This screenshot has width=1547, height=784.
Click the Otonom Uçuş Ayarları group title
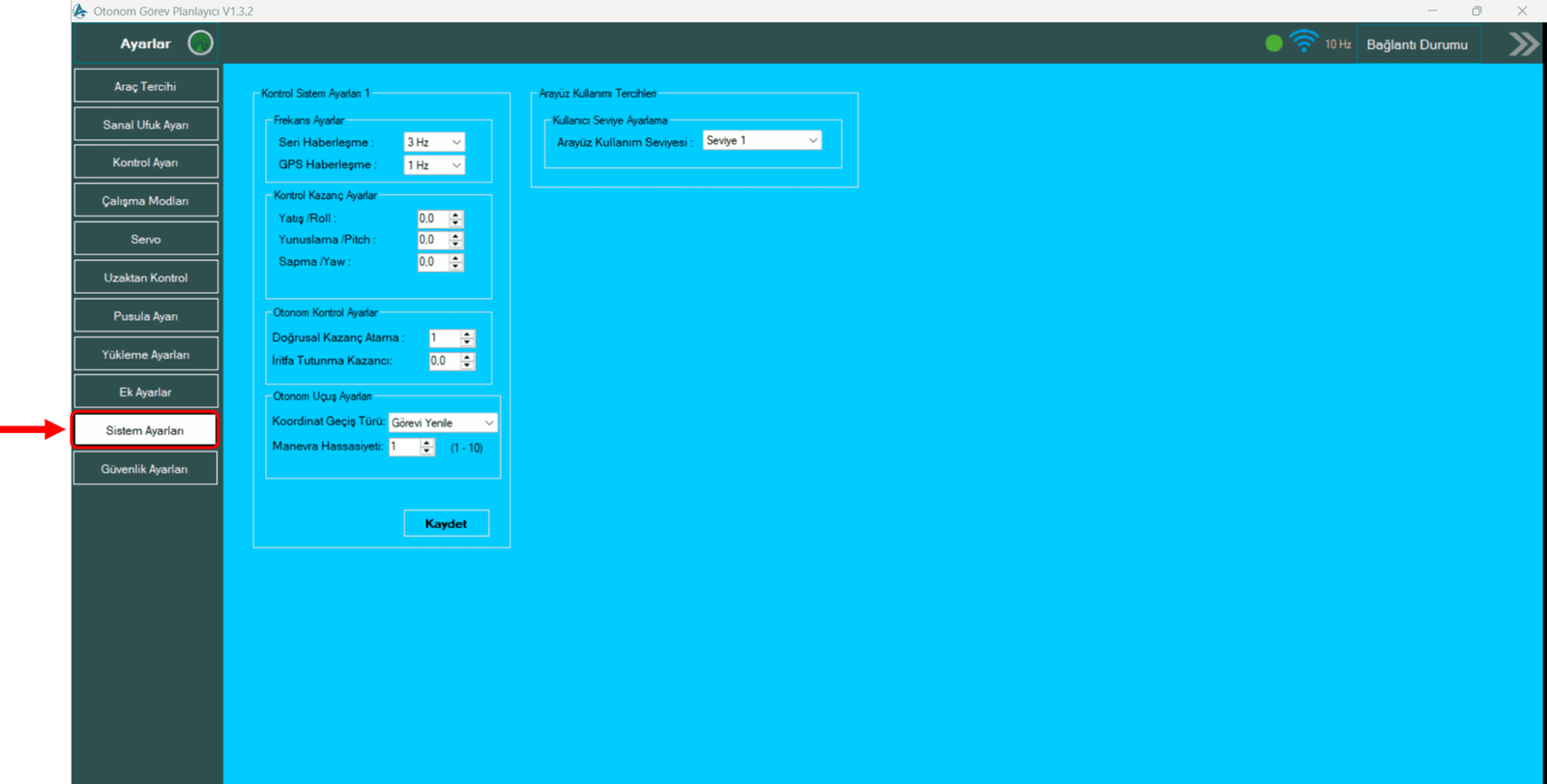(x=322, y=396)
